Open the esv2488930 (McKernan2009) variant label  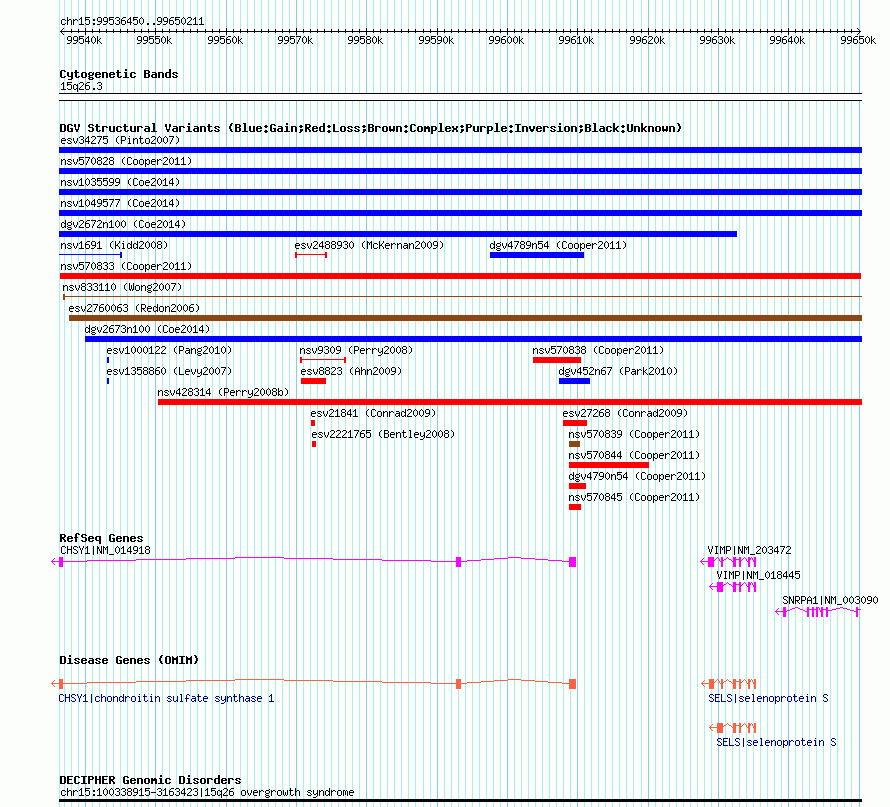369,245
